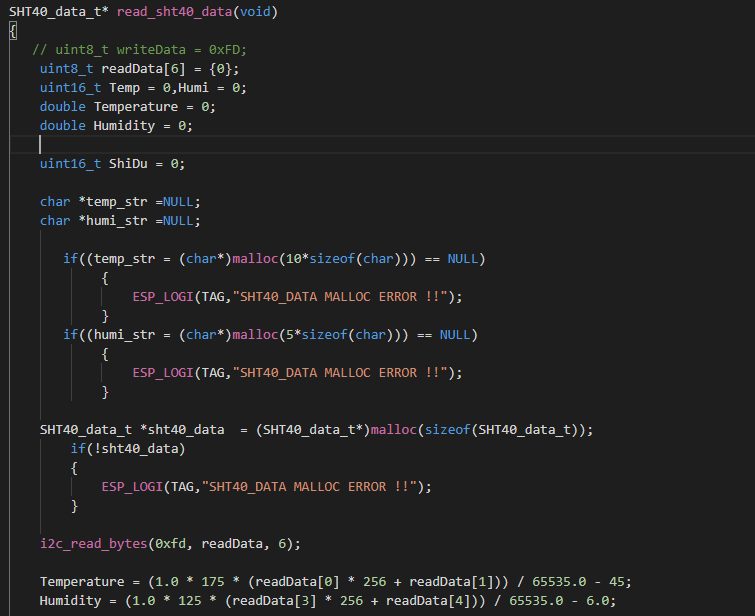Screen dimensions: 755x616
Task: Click the Temp variable in the uint16_t declaration
Action: (124, 88)
